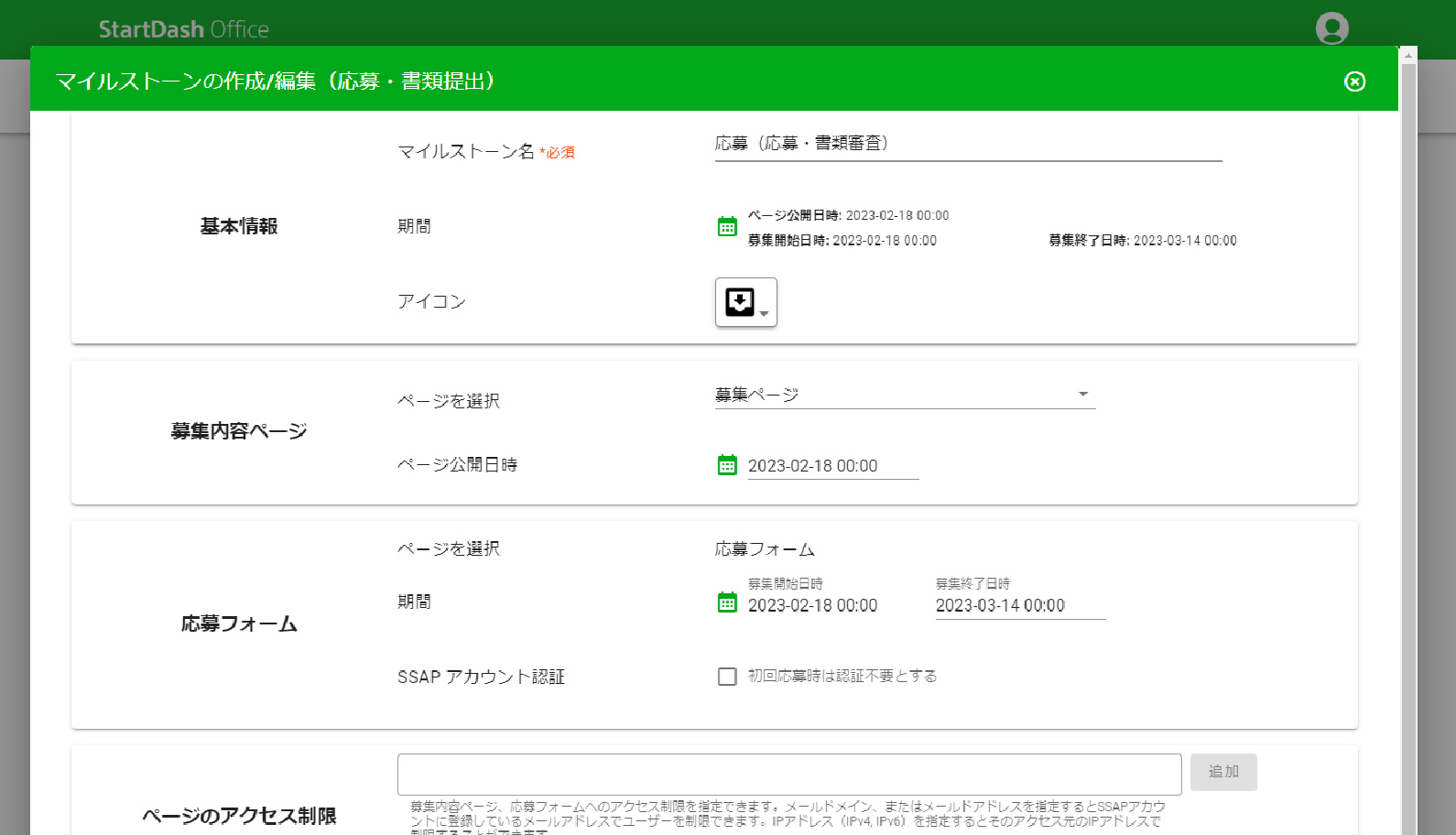Open the calendar icon in 応募フォーム period
The width and height of the screenshot is (1456, 835).
727,602
